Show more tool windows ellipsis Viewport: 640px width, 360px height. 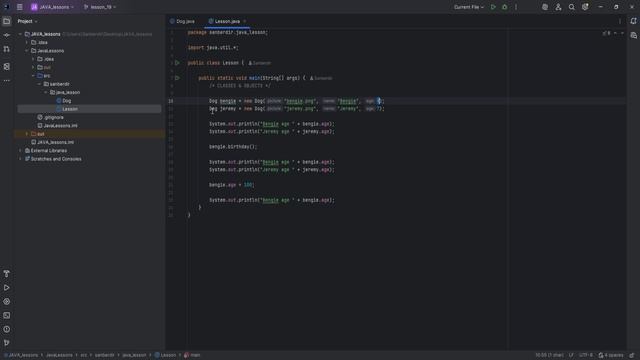tap(7, 80)
